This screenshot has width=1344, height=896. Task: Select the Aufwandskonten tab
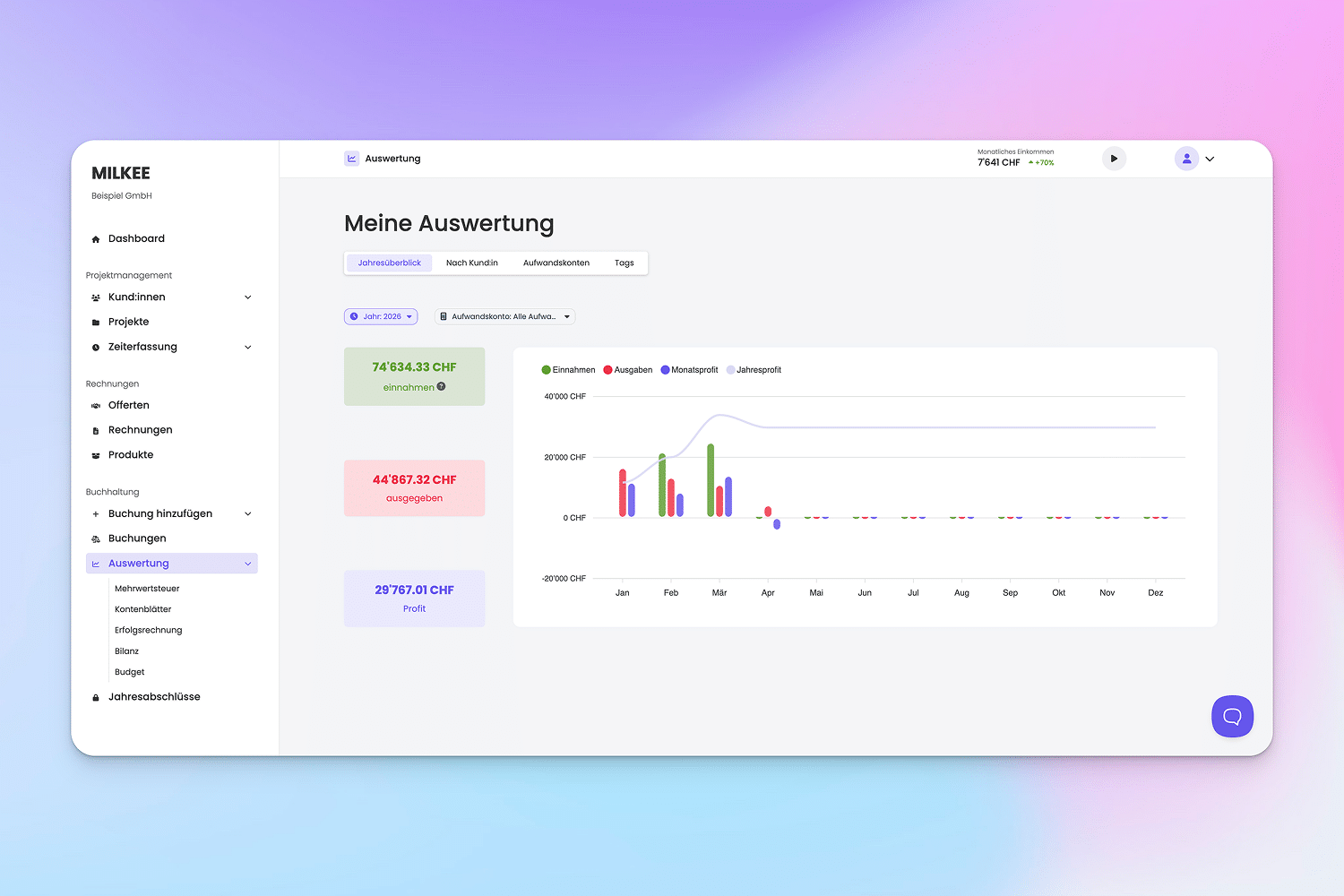[556, 263]
